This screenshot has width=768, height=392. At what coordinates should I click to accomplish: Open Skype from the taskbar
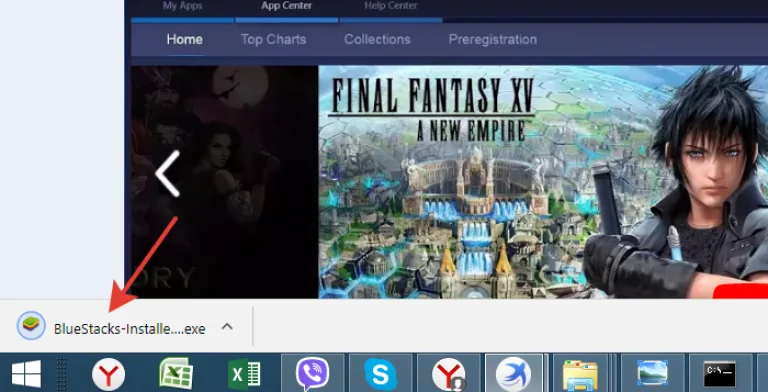[380, 374]
